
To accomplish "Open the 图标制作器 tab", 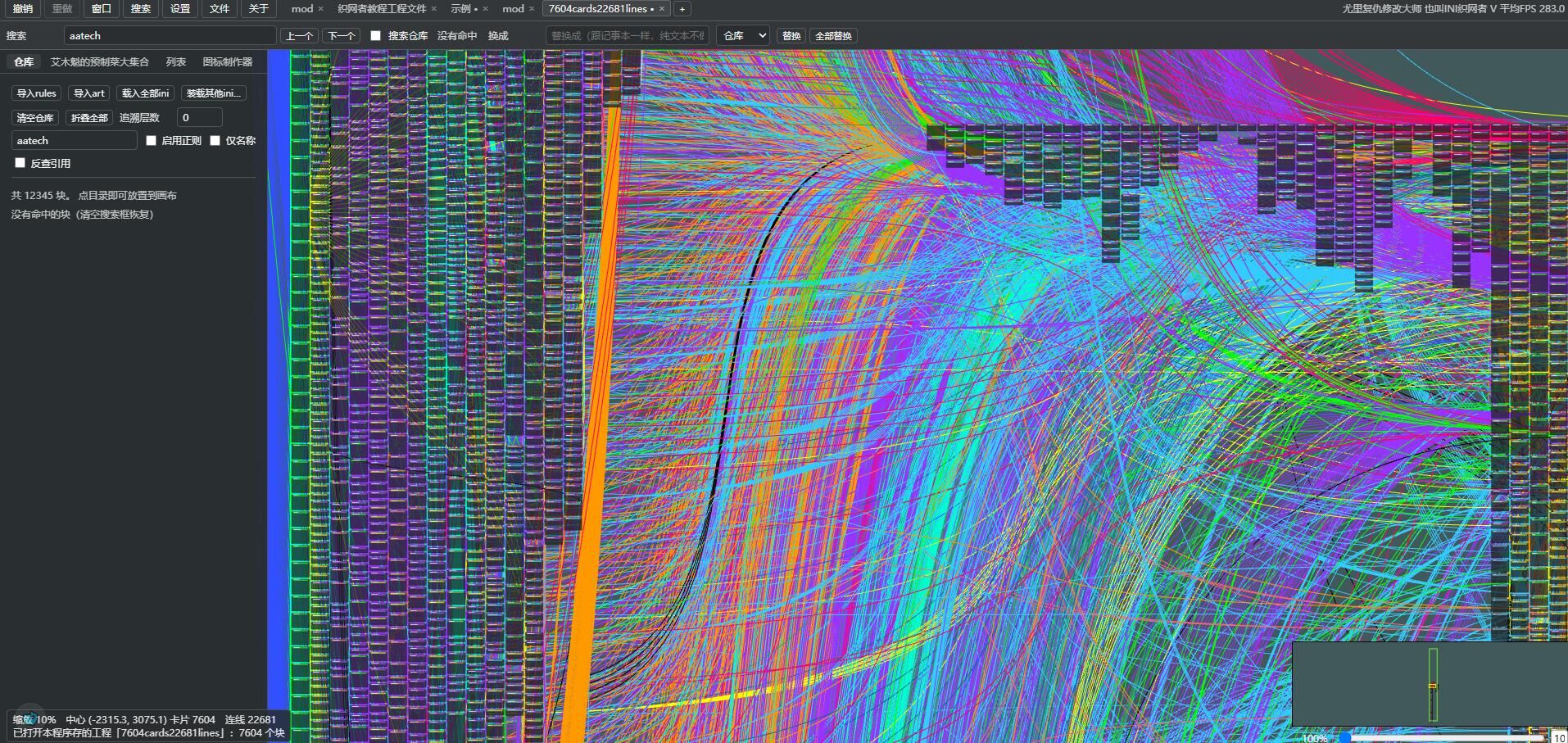I will tap(228, 62).
